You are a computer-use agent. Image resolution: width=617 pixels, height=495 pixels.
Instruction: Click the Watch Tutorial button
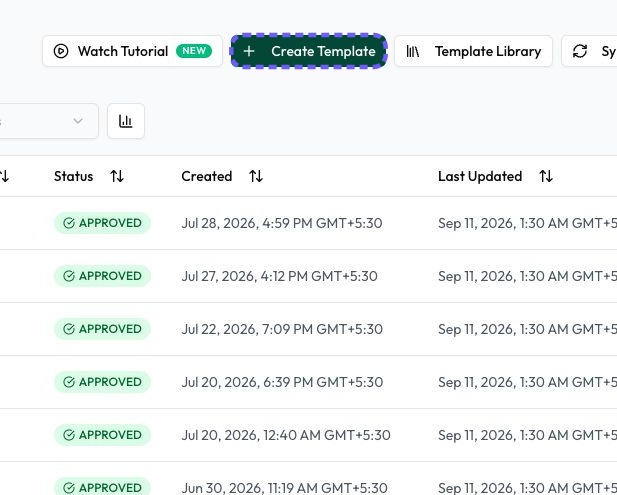point(132,51)
